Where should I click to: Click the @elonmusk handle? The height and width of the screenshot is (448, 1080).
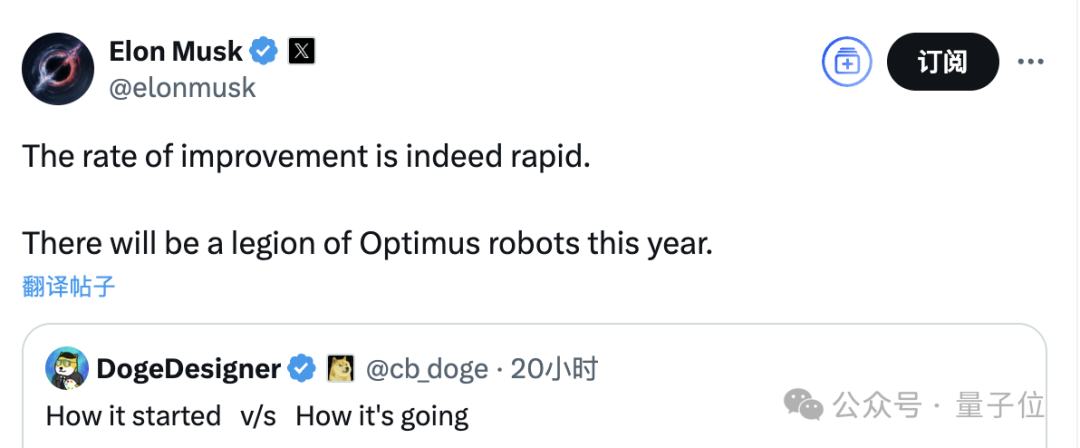[x=183, y=88]
